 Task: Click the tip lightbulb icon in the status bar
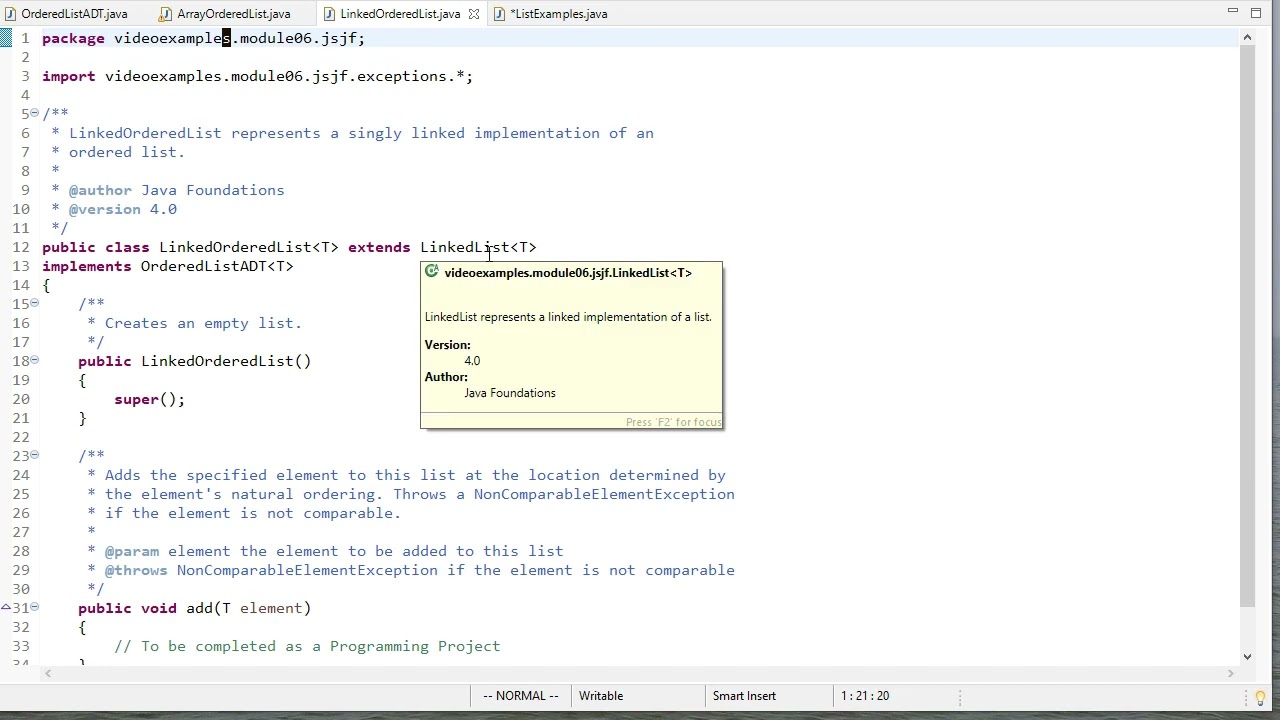click(1261, 697)
